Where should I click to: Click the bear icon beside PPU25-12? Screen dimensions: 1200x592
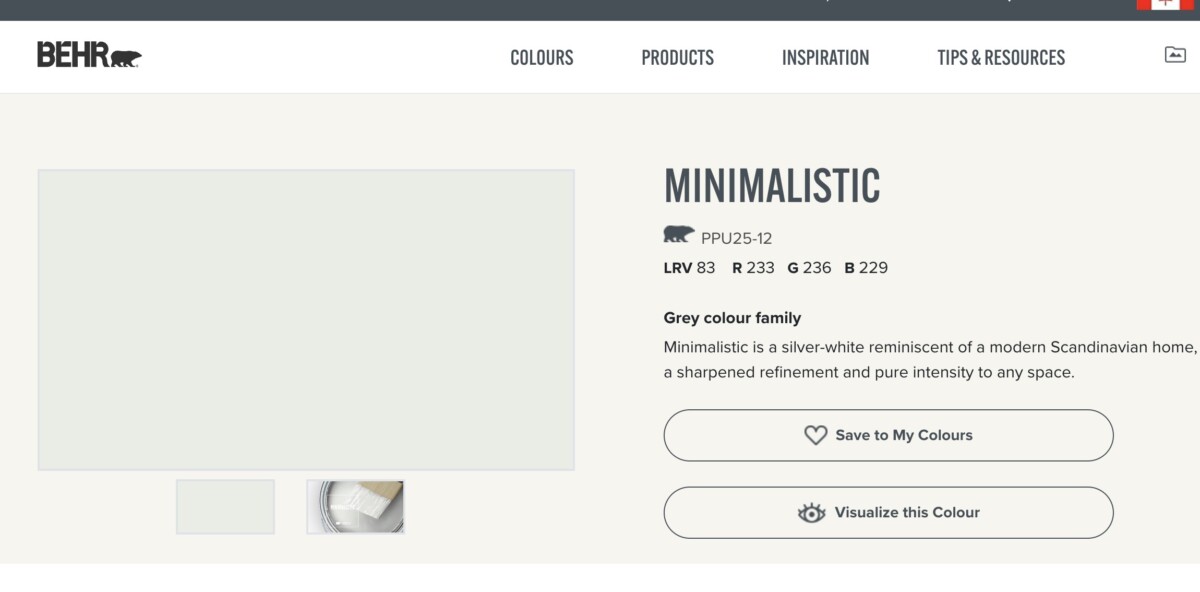(678, 233)
